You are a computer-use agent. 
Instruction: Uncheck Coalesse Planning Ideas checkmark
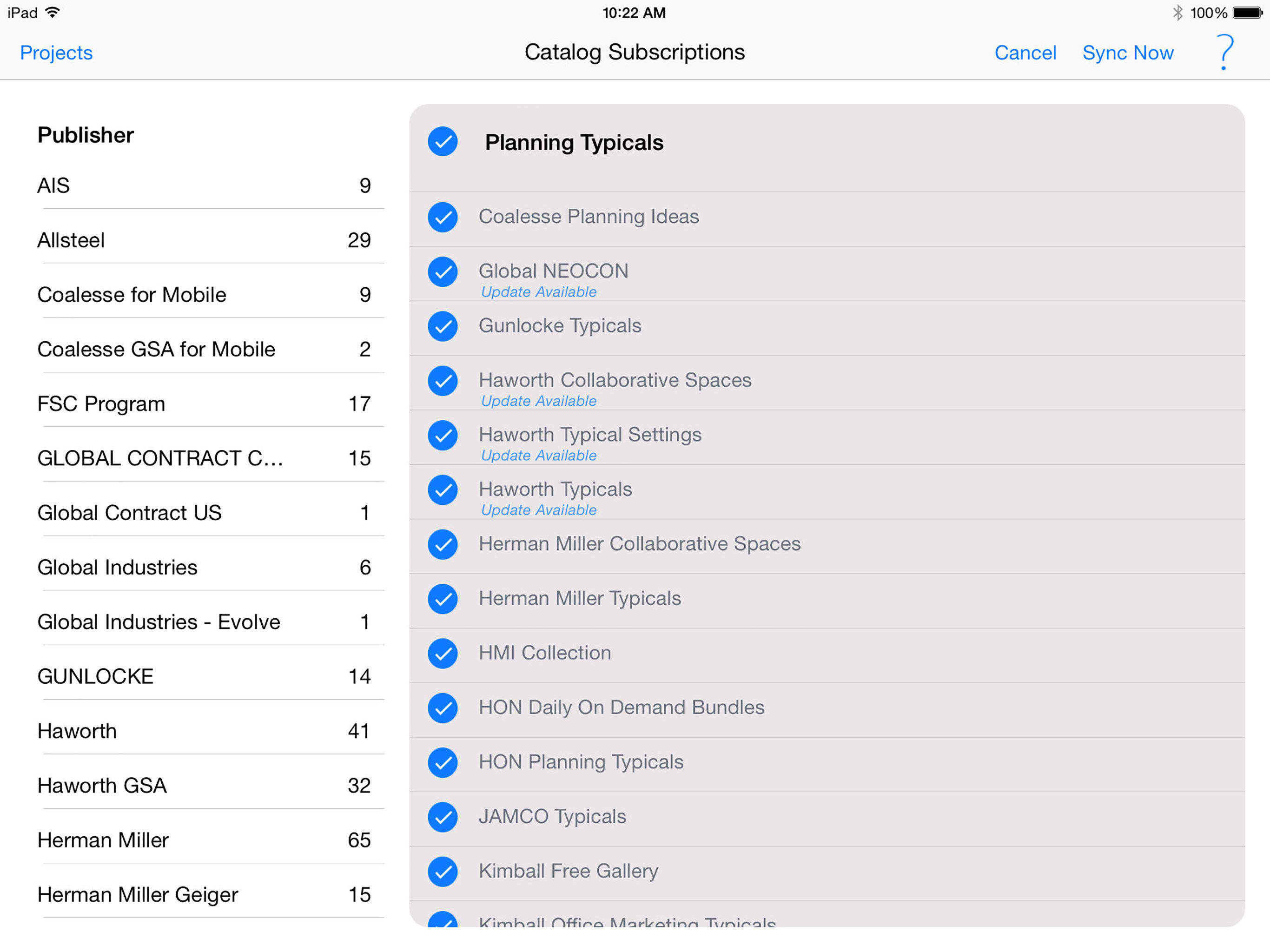[443, 217]
